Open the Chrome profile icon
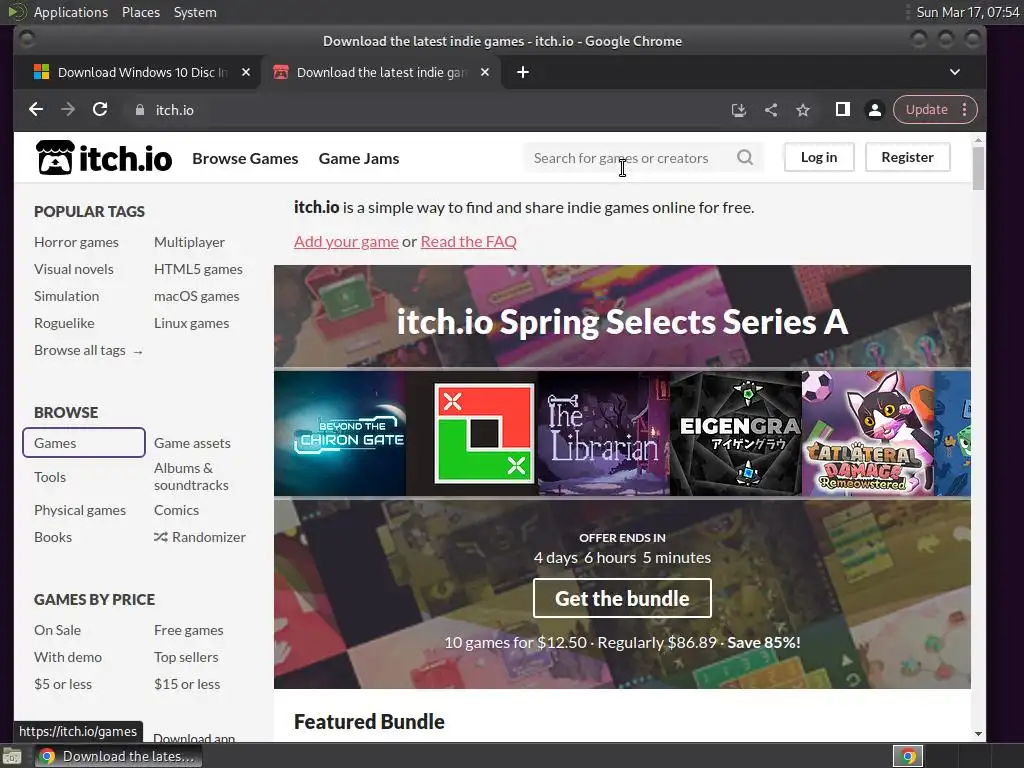 pyautogui.click(x=874, y=110)
